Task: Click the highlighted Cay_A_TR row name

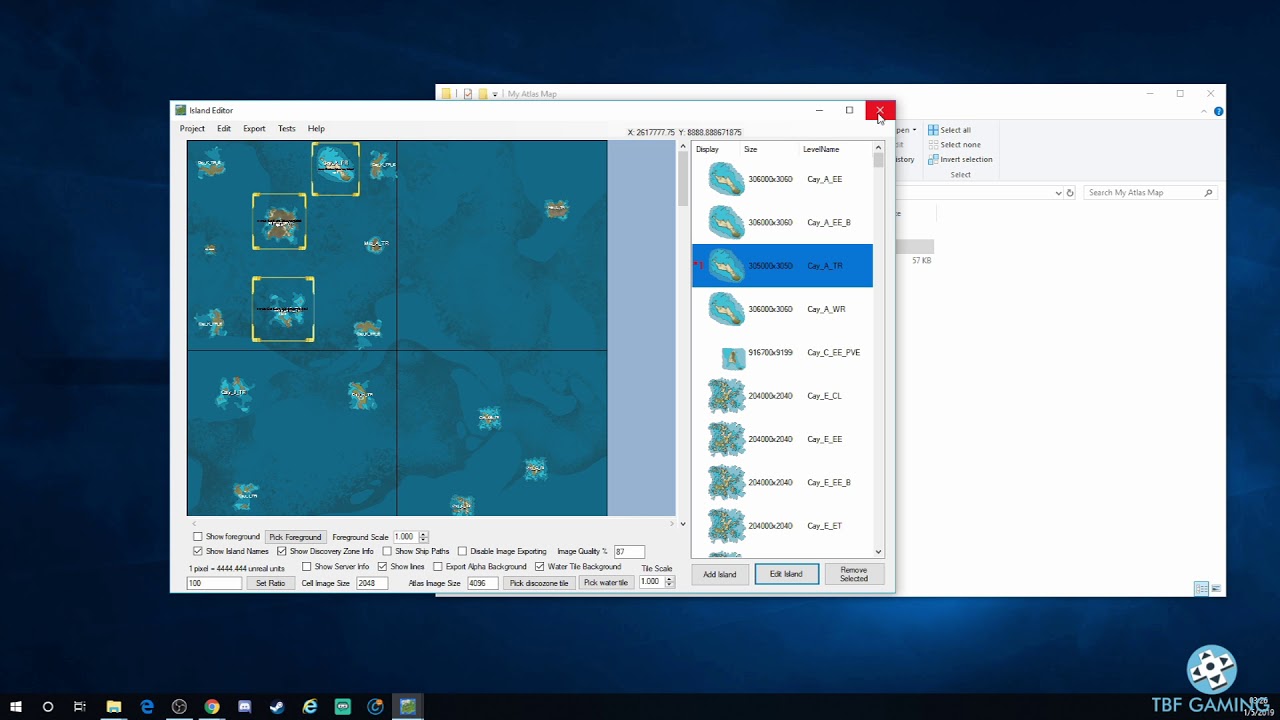Action: (x=825, y=266)
